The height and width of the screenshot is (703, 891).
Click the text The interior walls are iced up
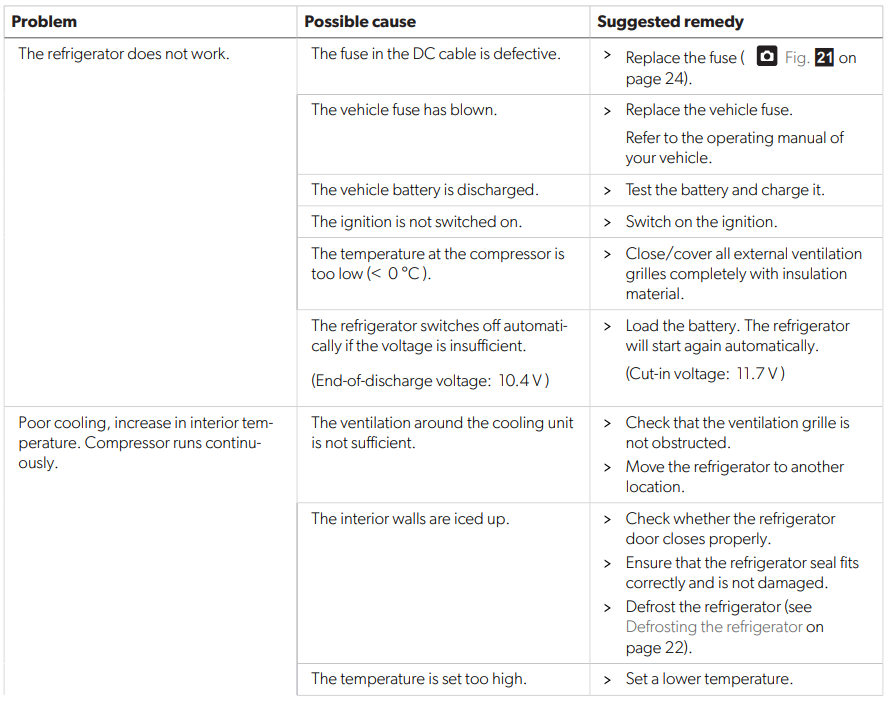click(410, 519)
